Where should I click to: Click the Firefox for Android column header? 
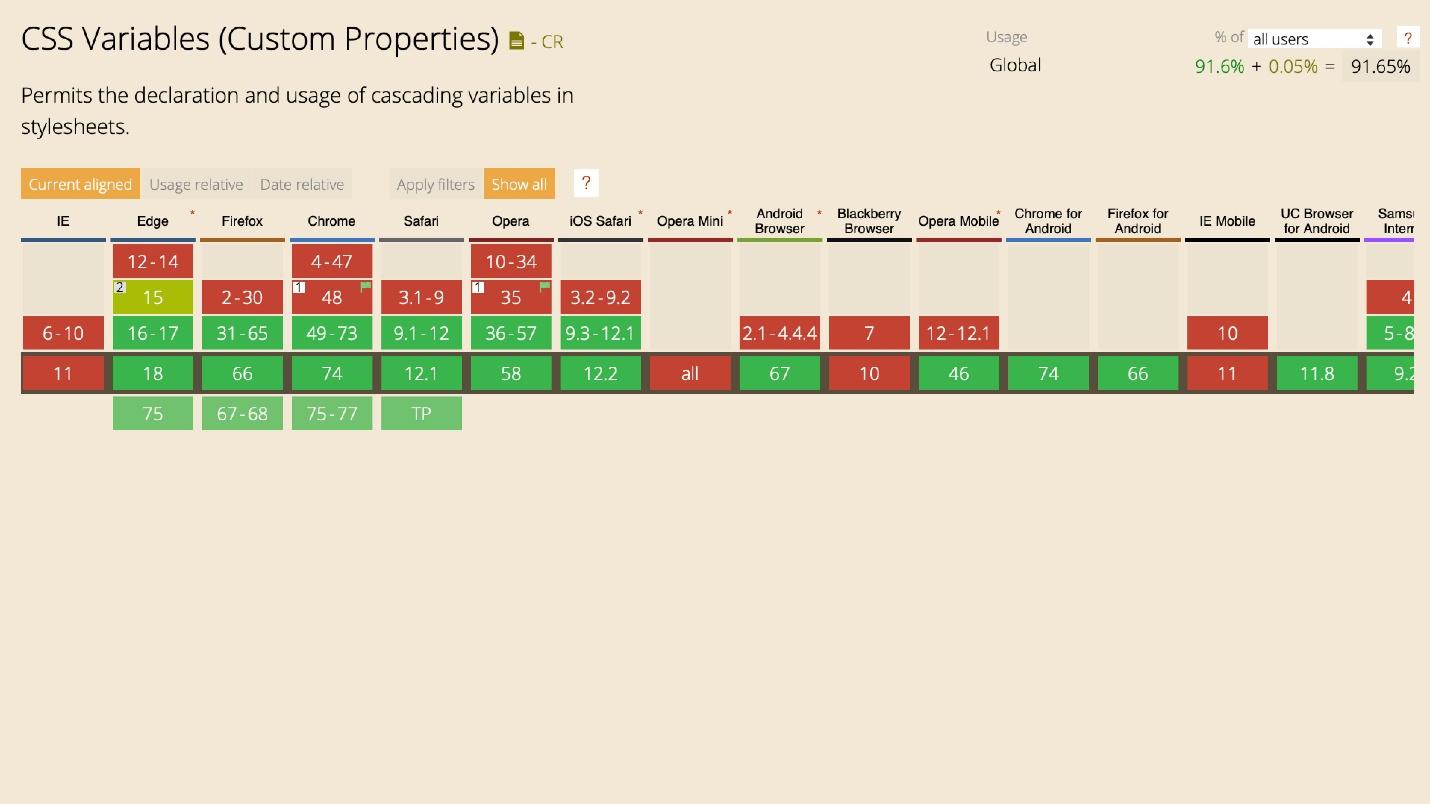pyautogui.click(x=1138, y=221)
